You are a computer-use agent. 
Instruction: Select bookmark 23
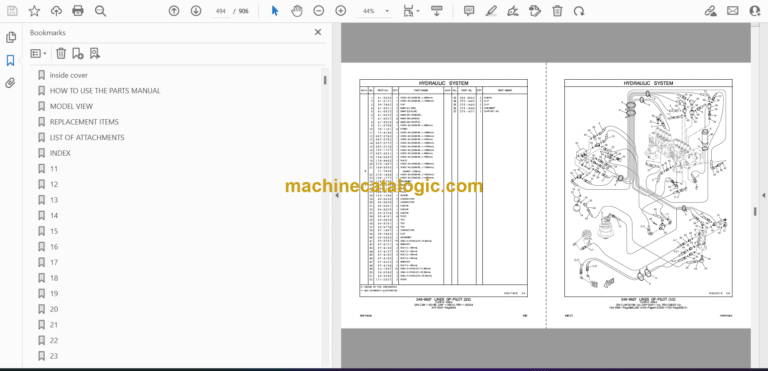pyautogui.click(x=53, y=356)
